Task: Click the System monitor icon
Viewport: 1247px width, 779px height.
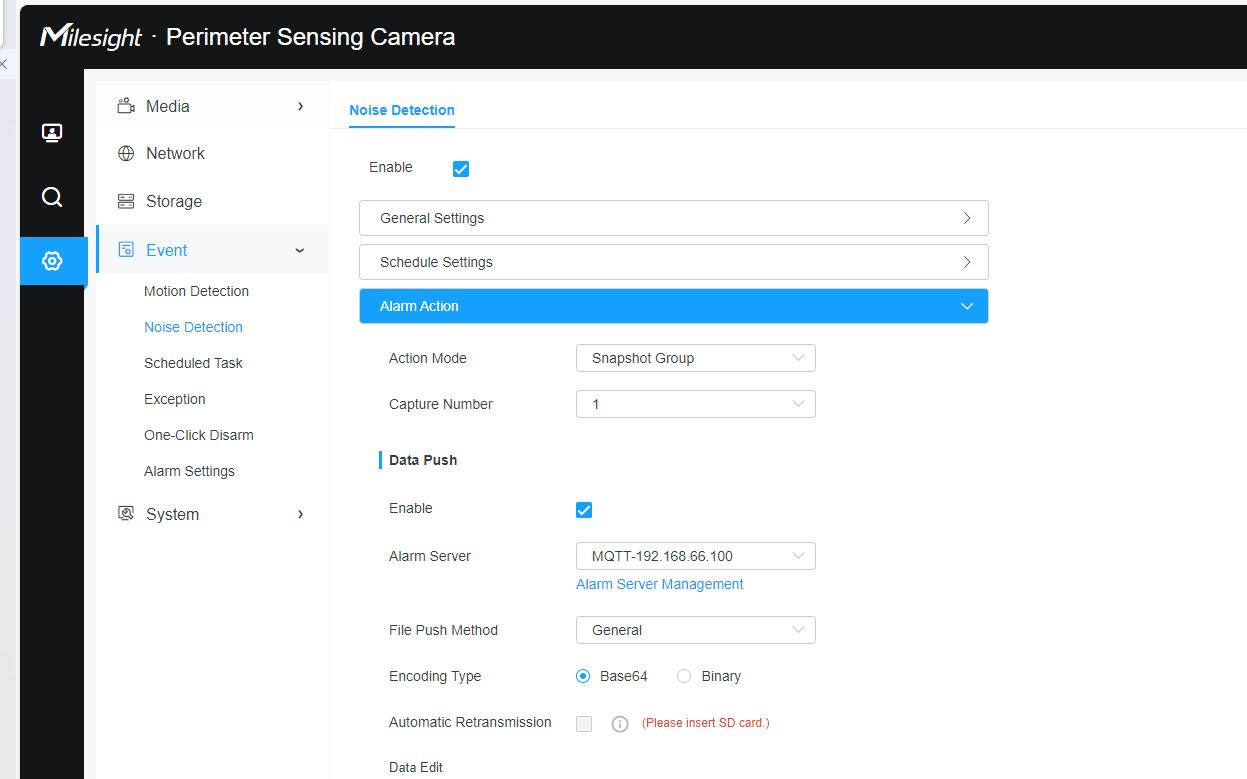Action: point(126,514)
